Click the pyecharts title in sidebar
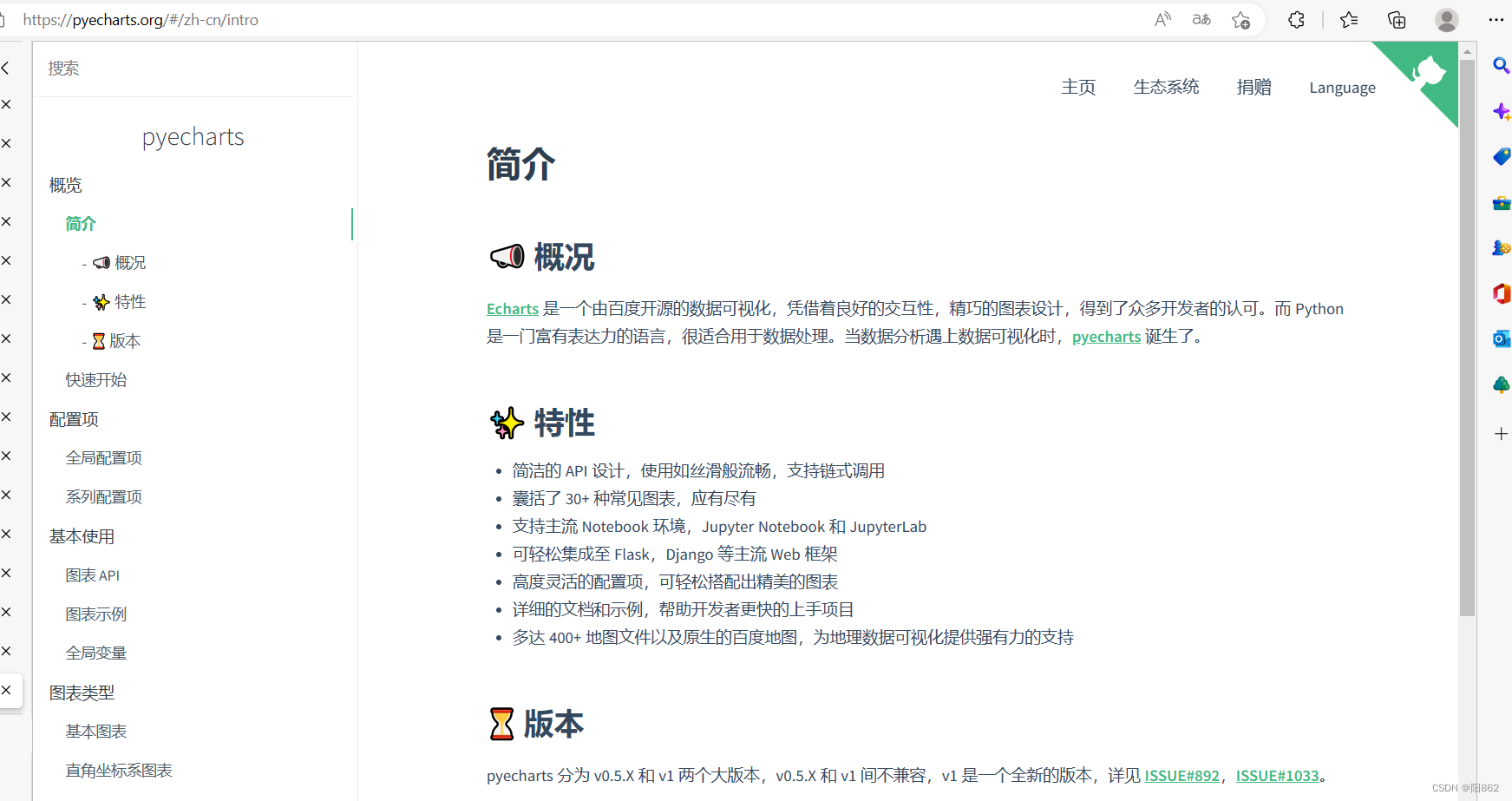Viewport: 1512px width, 801px height. point(193,137)
